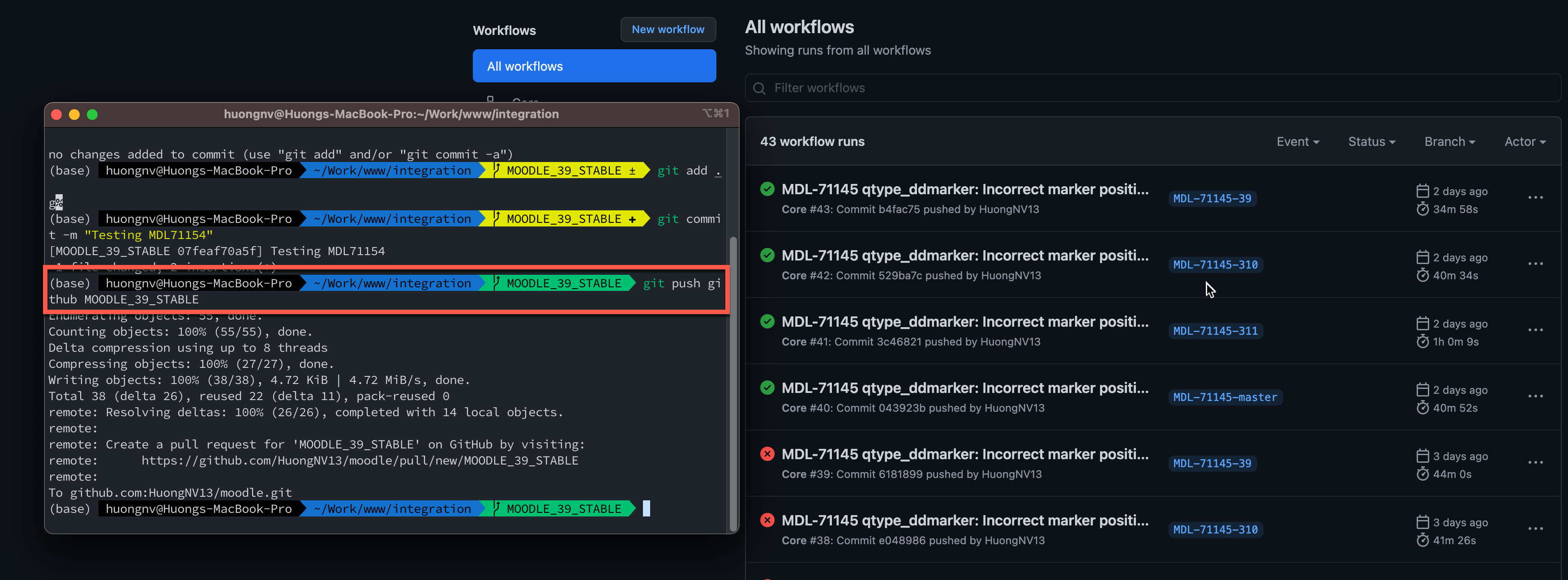This screenshot has width=1568, height=580.
Task: Open the three-dot menu for Core #42 run
Action: pyautogui.click(x=1535, y=264)
